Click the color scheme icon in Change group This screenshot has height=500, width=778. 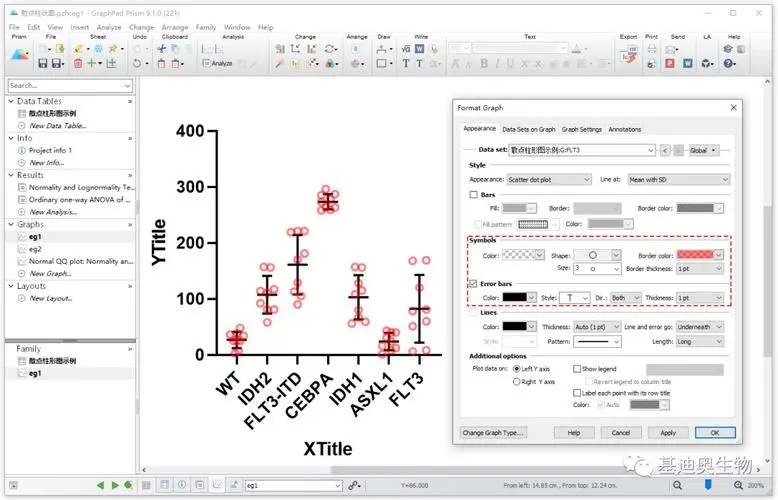pos(330,63)
